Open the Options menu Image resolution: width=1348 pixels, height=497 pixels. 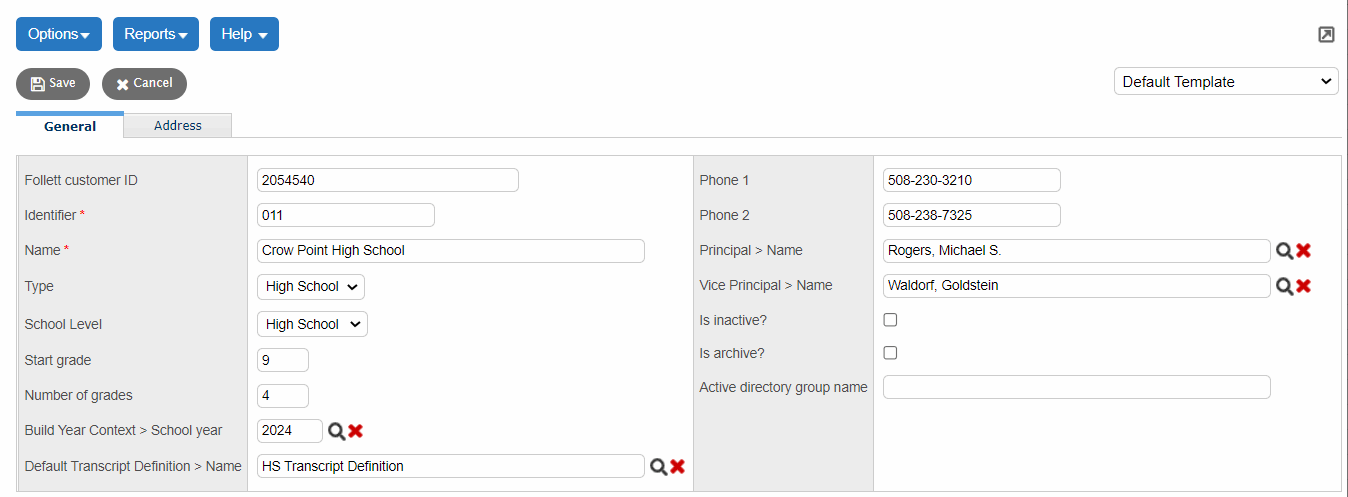[x=59, y=34]
